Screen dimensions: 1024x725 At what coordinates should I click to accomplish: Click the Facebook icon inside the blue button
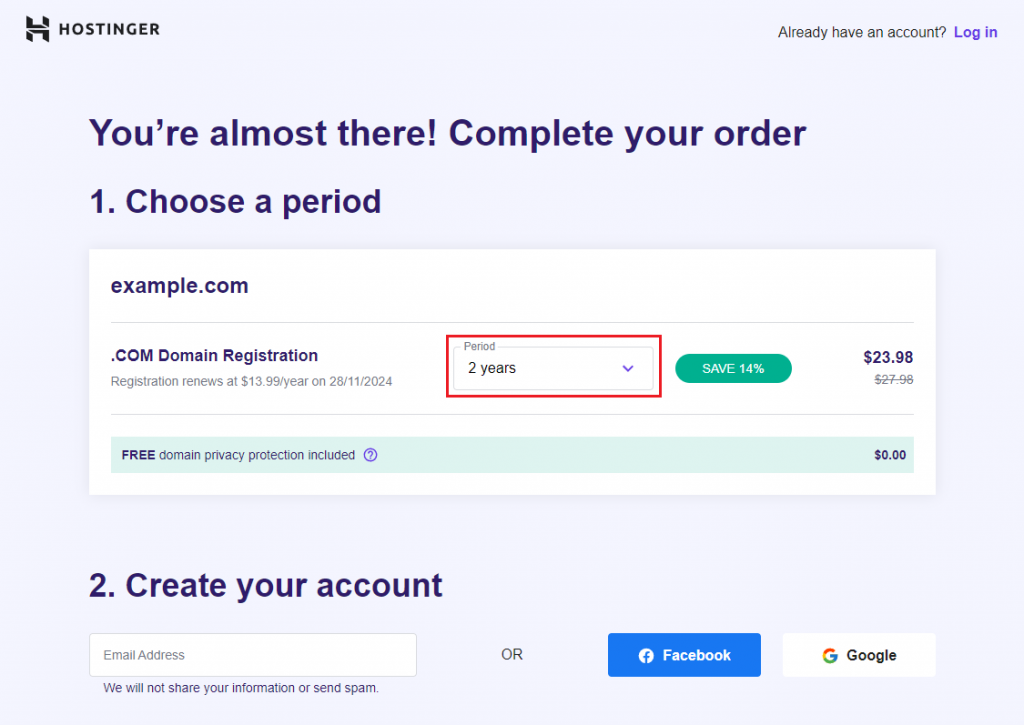click(x=645, y=655)
